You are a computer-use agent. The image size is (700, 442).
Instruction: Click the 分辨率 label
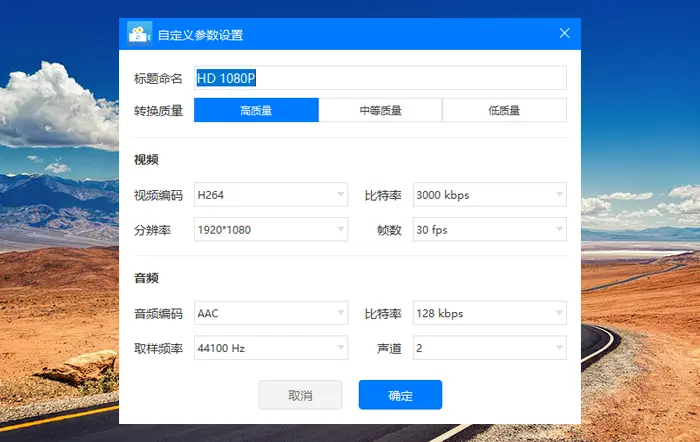coord(152,230)
